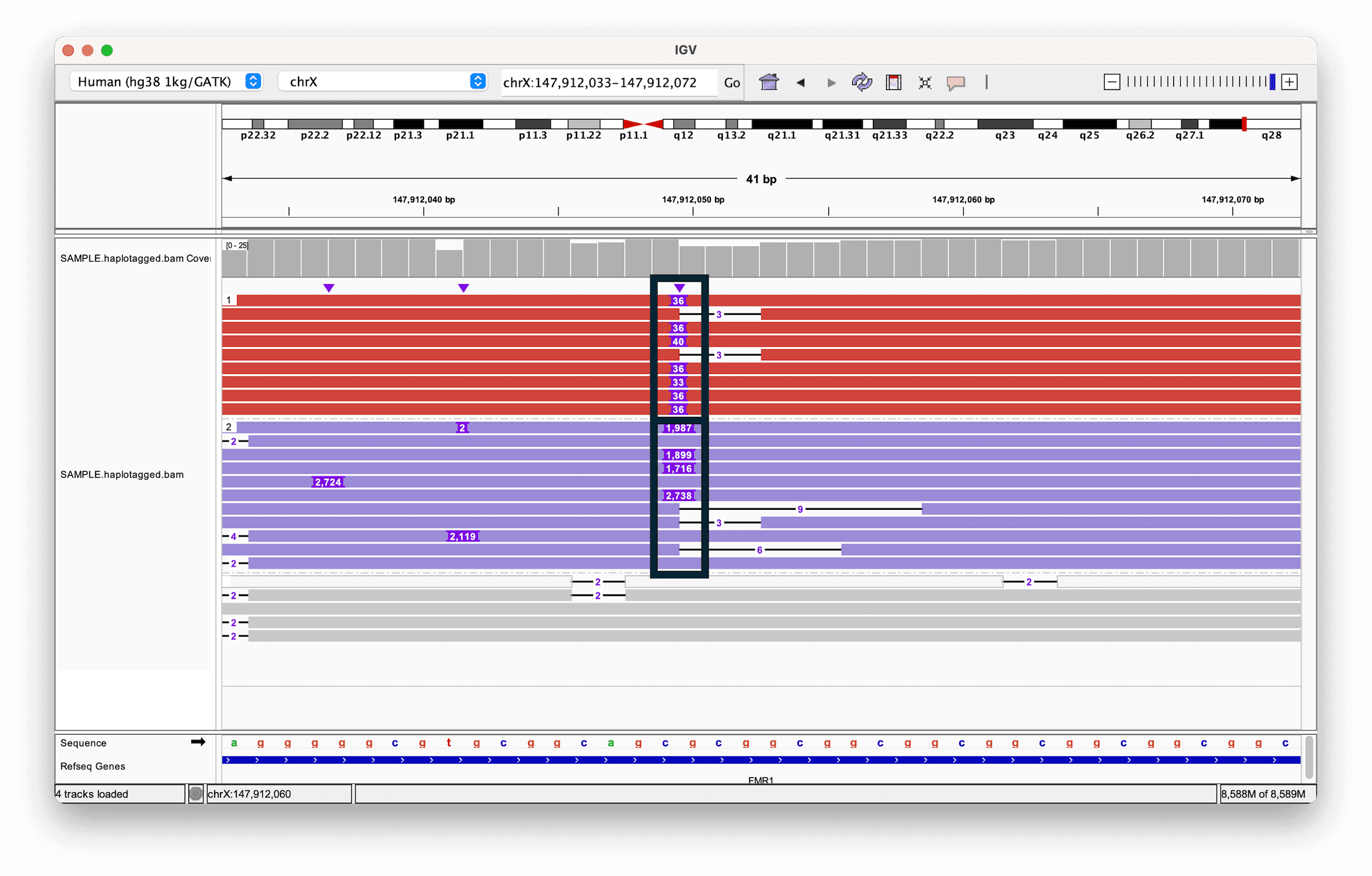
Task: Click the forward navigation arrow icon
Action: (x=831, y=83)
